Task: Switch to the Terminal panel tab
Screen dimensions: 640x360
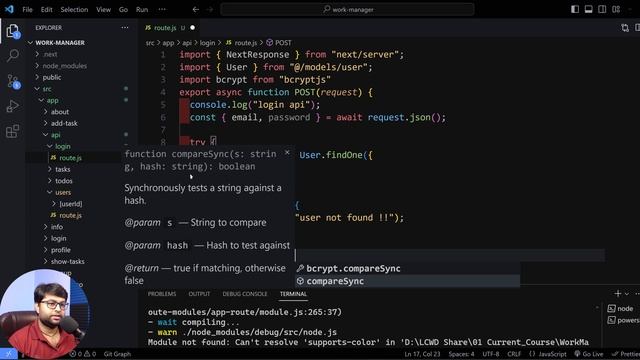Action: 293,294
